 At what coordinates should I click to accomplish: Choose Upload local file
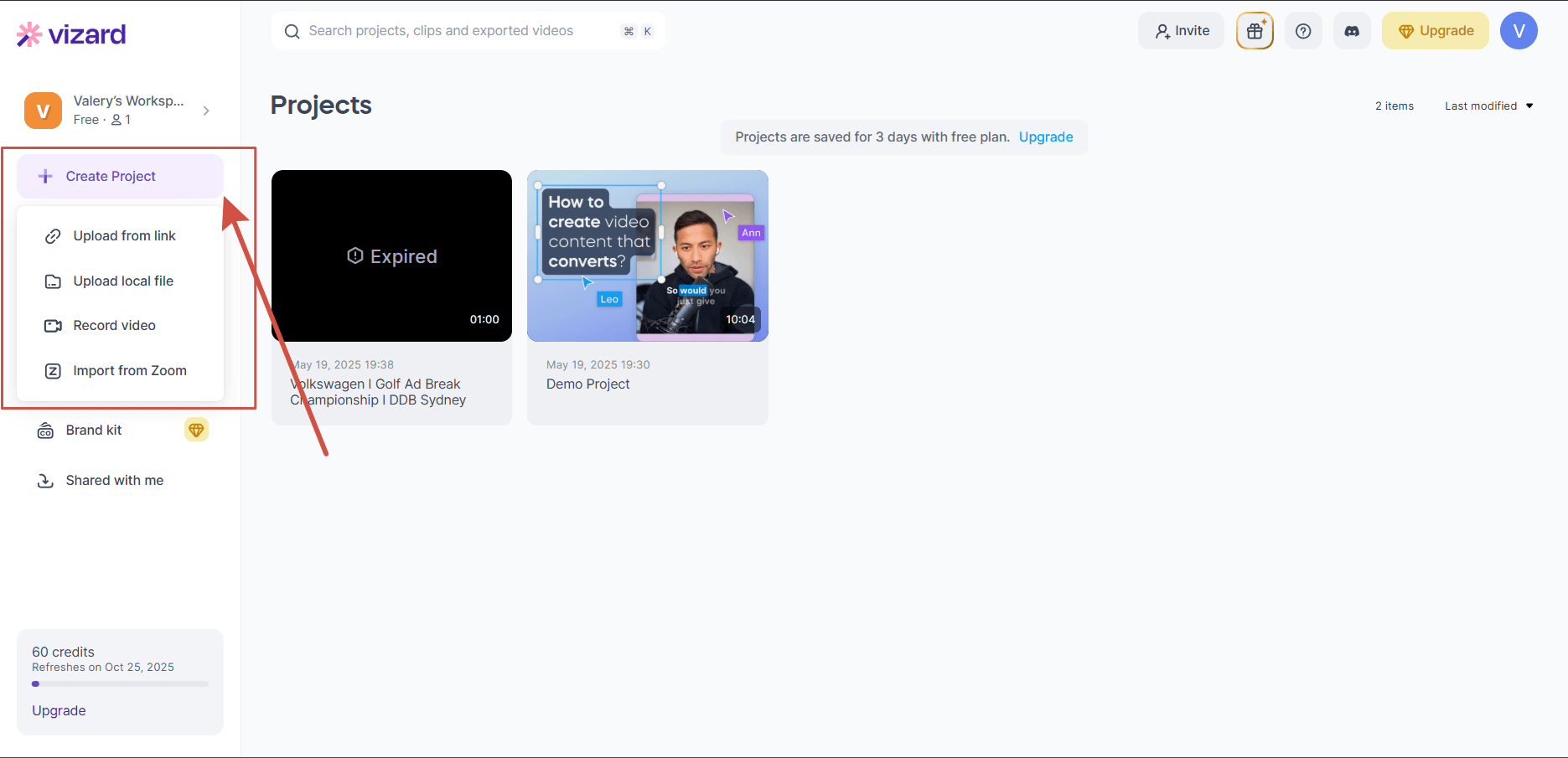(120, 281)
